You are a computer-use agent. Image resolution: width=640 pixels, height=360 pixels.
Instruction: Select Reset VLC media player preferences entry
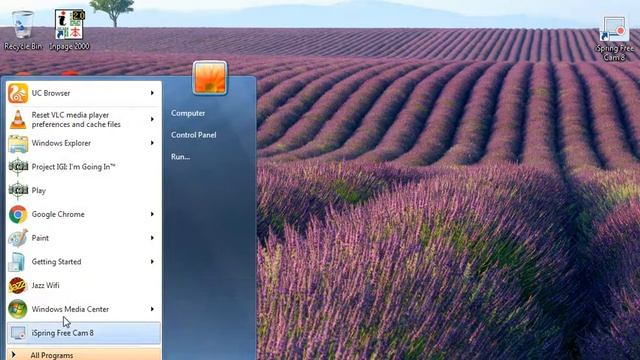[x=84, y=120]
